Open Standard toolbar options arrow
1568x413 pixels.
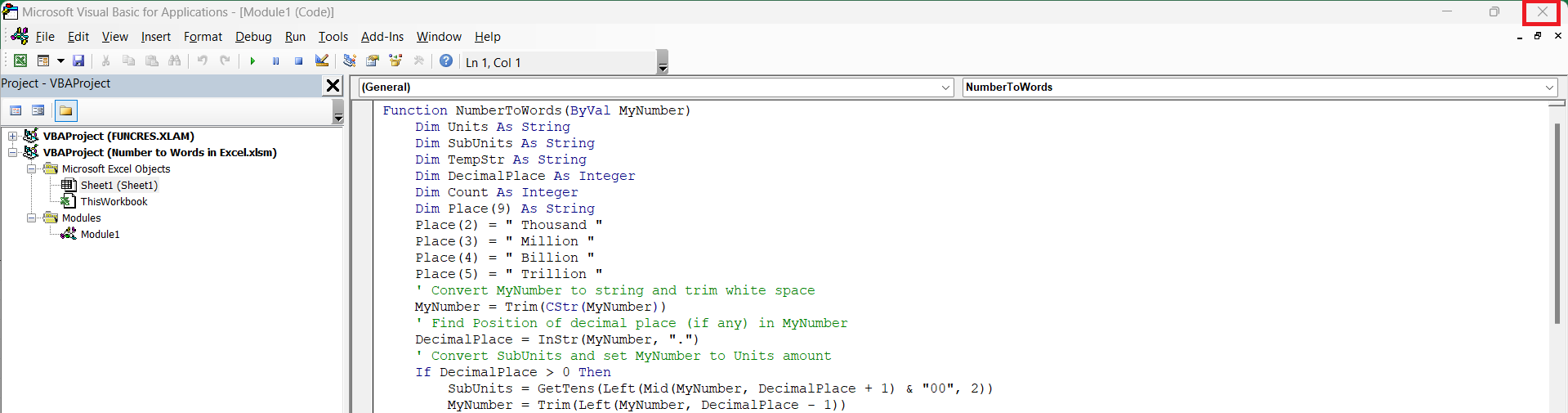tap(663, 62)
